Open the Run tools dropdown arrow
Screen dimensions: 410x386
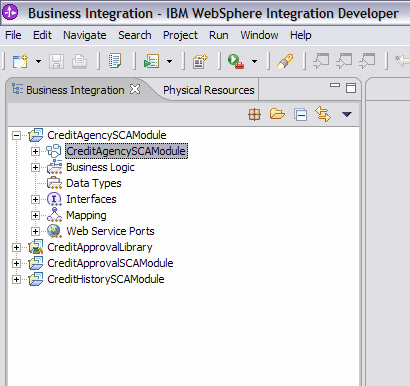pyautogui.click(x=254, y=61)
